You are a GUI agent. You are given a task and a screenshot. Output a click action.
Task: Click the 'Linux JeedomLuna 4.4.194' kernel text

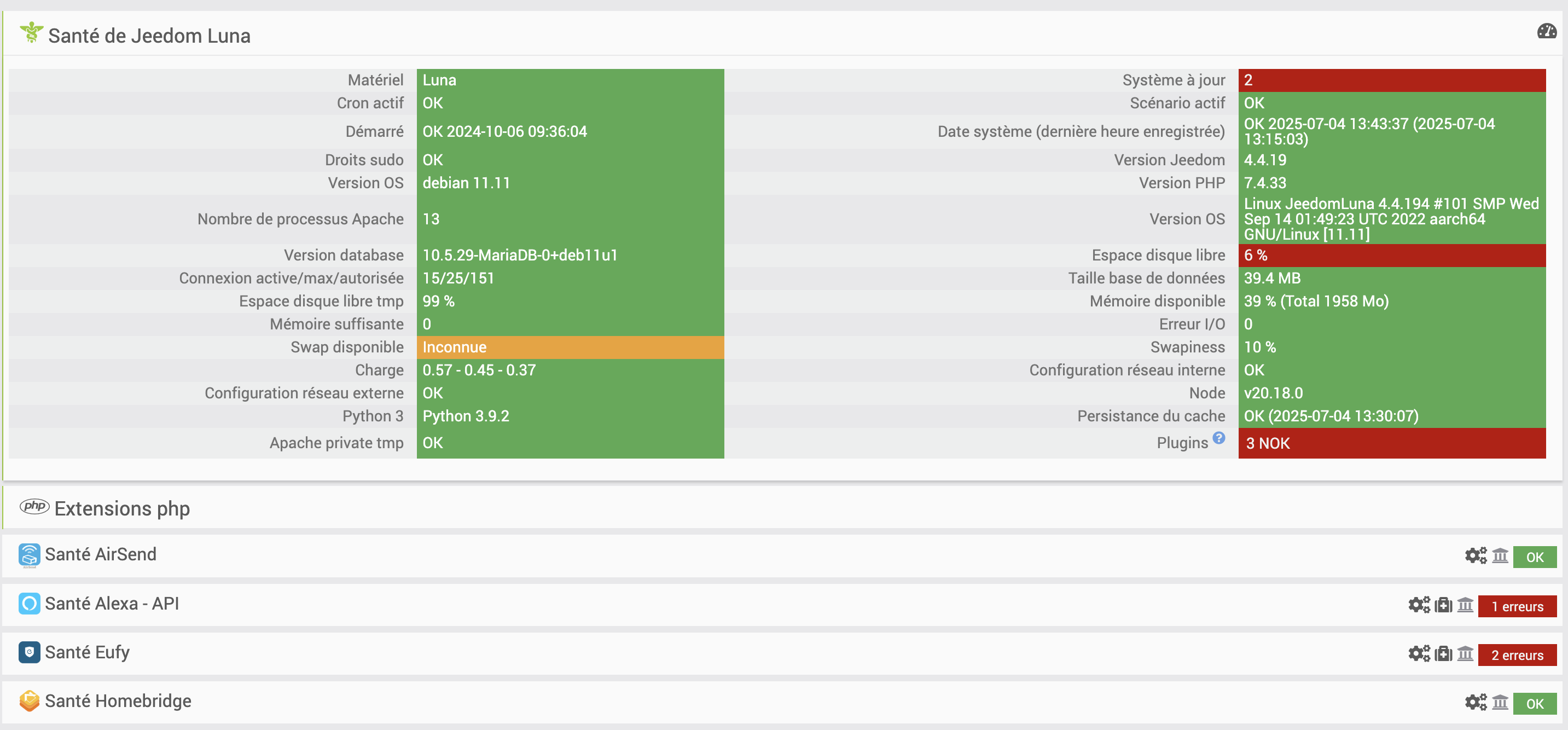pos(1391,219)
